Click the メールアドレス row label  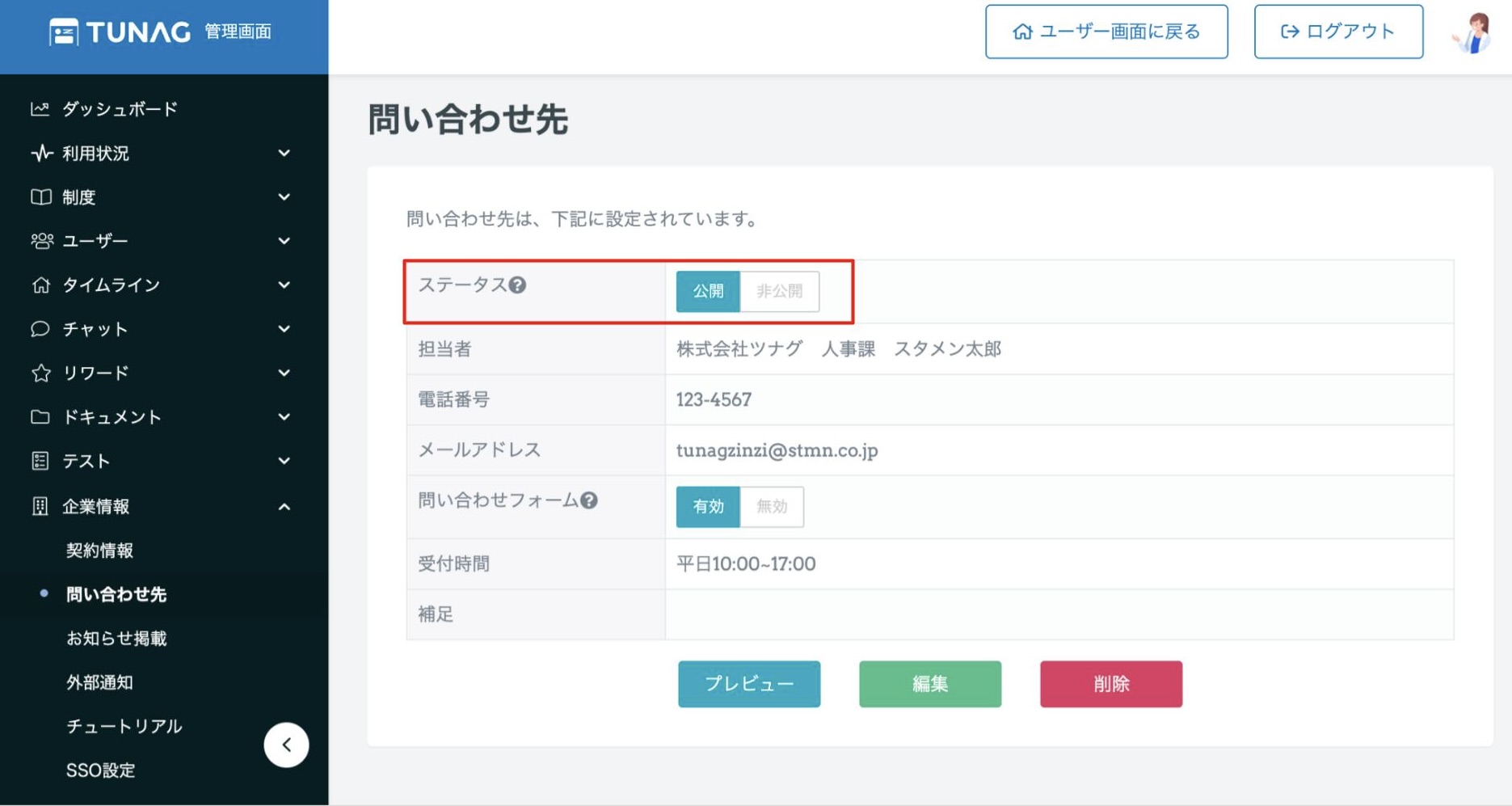(x=479, y=450)
